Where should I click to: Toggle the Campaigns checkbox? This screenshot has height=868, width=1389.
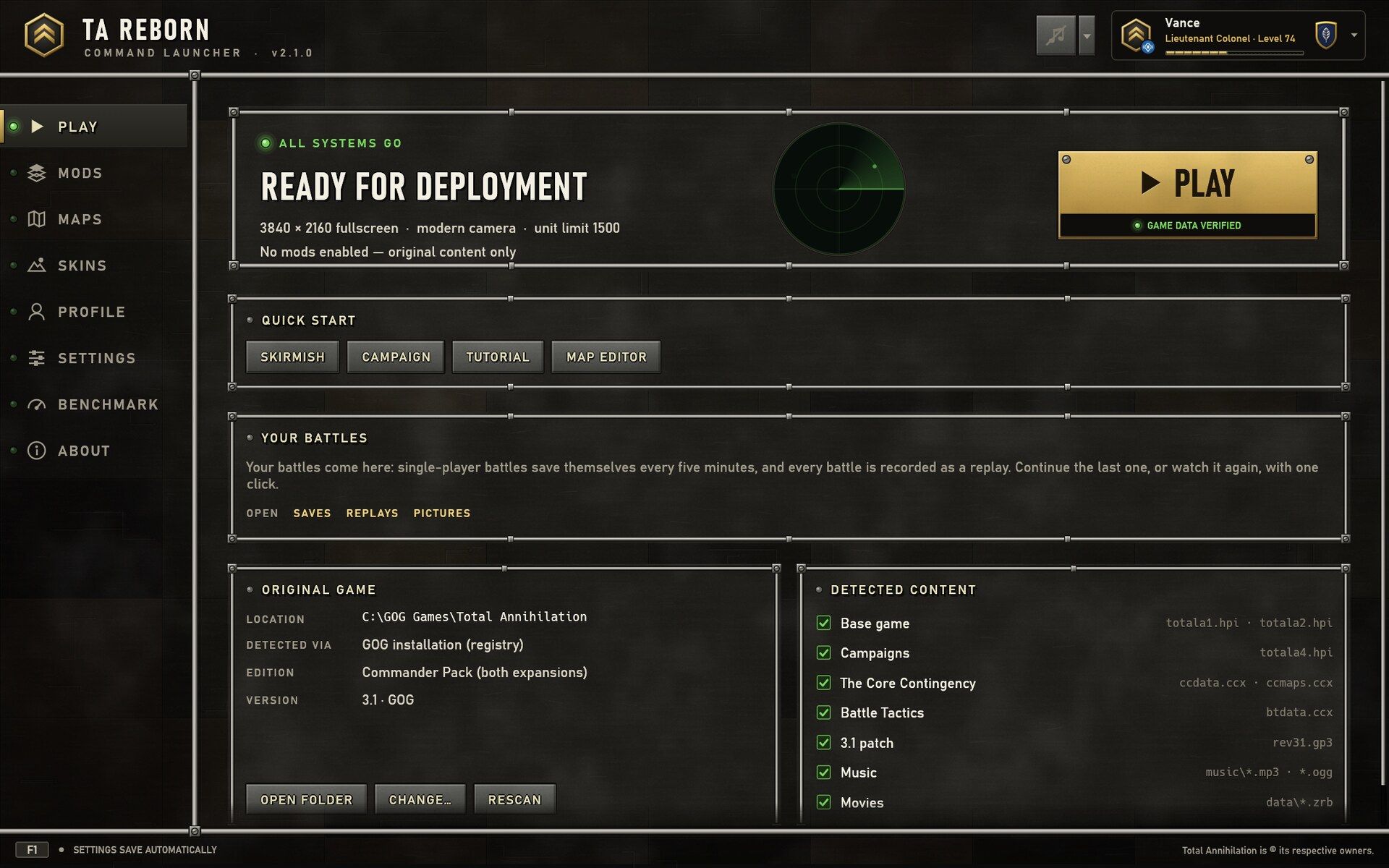point(823,652)
